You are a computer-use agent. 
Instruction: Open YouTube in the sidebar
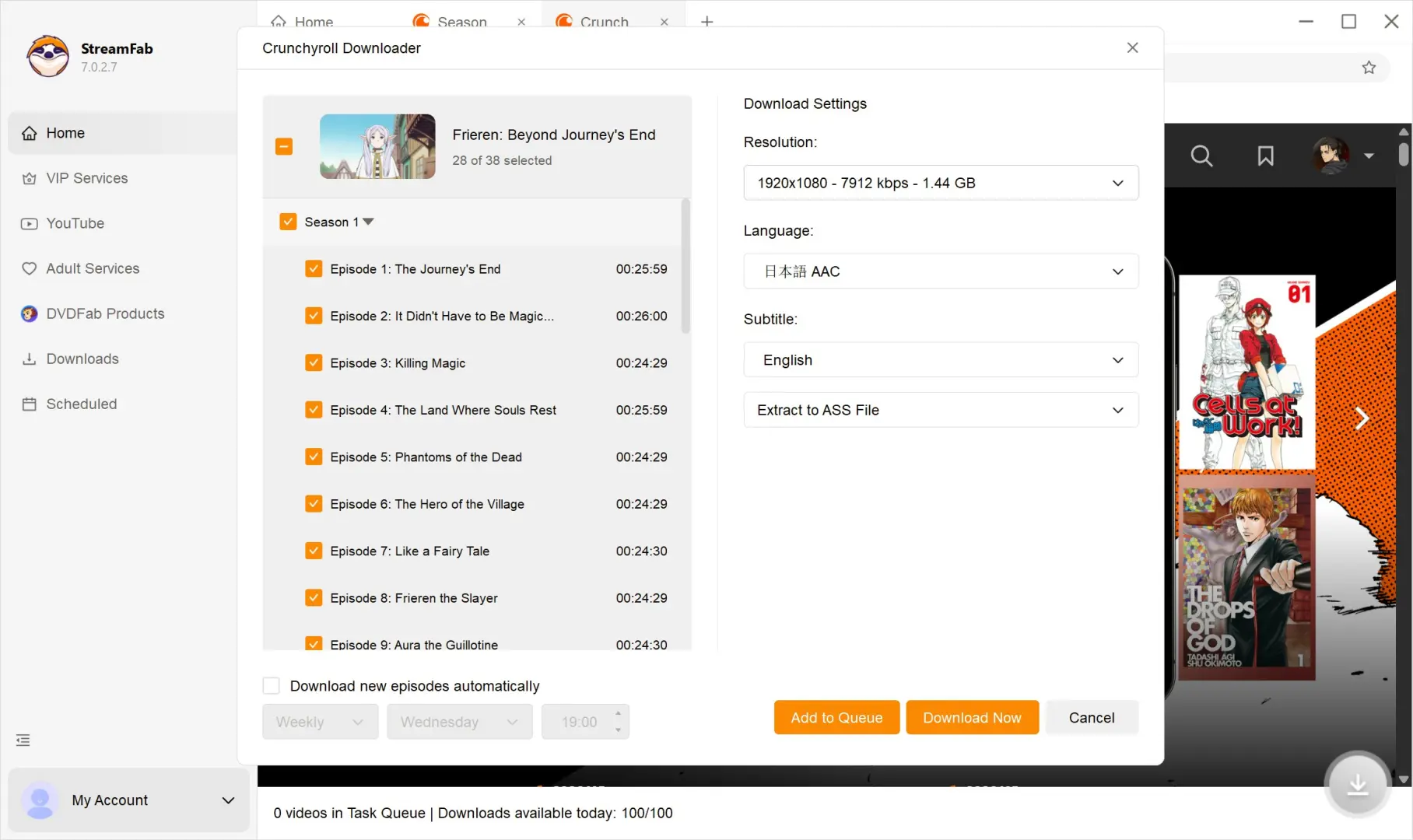click(x=75, y=223)
